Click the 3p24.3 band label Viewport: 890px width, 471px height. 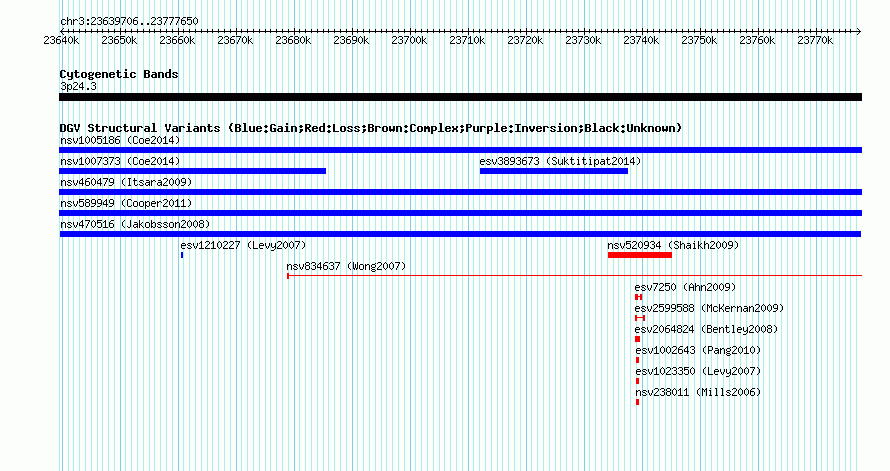point(78,86)
